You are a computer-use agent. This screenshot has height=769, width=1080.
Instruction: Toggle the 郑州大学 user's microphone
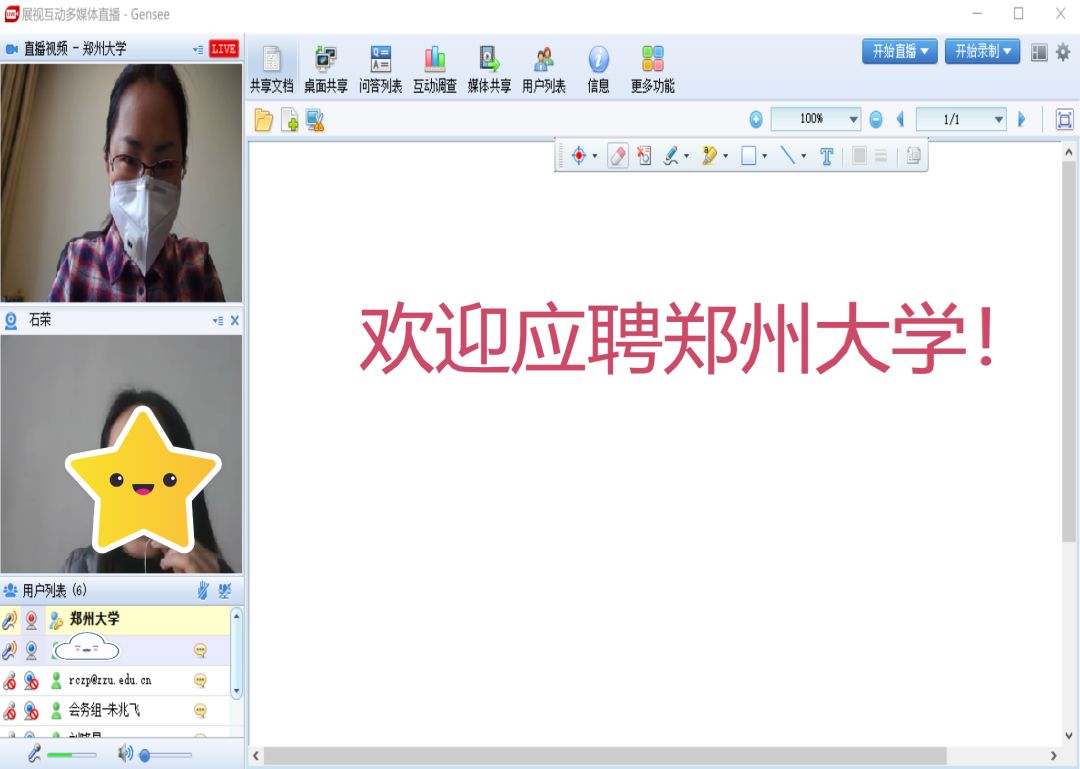tap(10, 620)
